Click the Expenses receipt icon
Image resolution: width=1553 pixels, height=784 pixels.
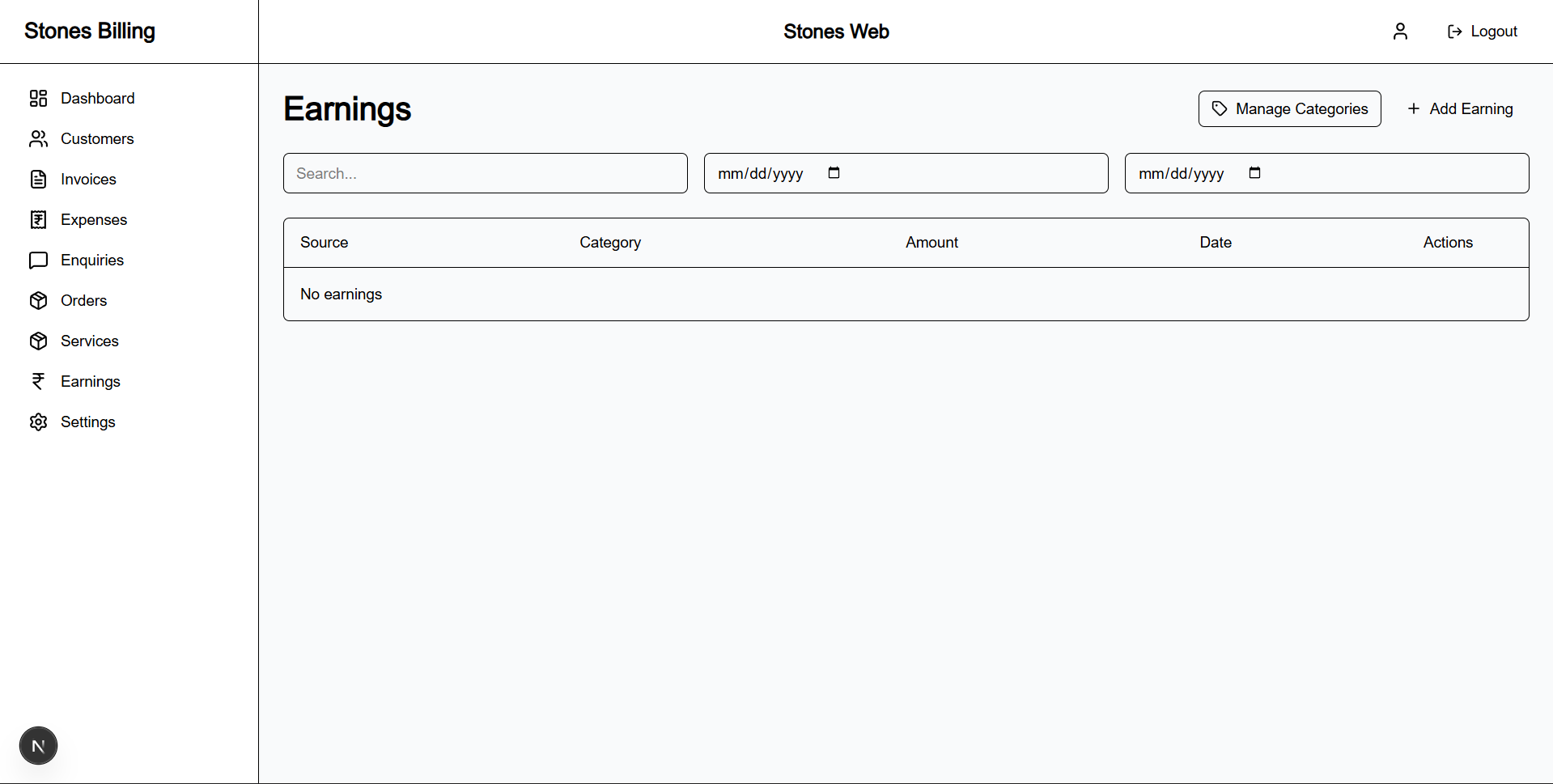[38, 220]
